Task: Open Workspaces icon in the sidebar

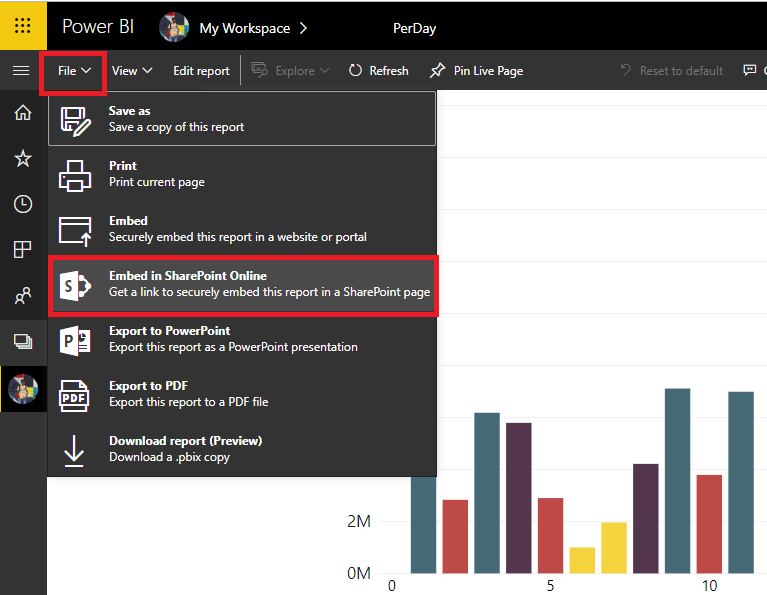Action: pyautogui.click(x=23, y=341)
